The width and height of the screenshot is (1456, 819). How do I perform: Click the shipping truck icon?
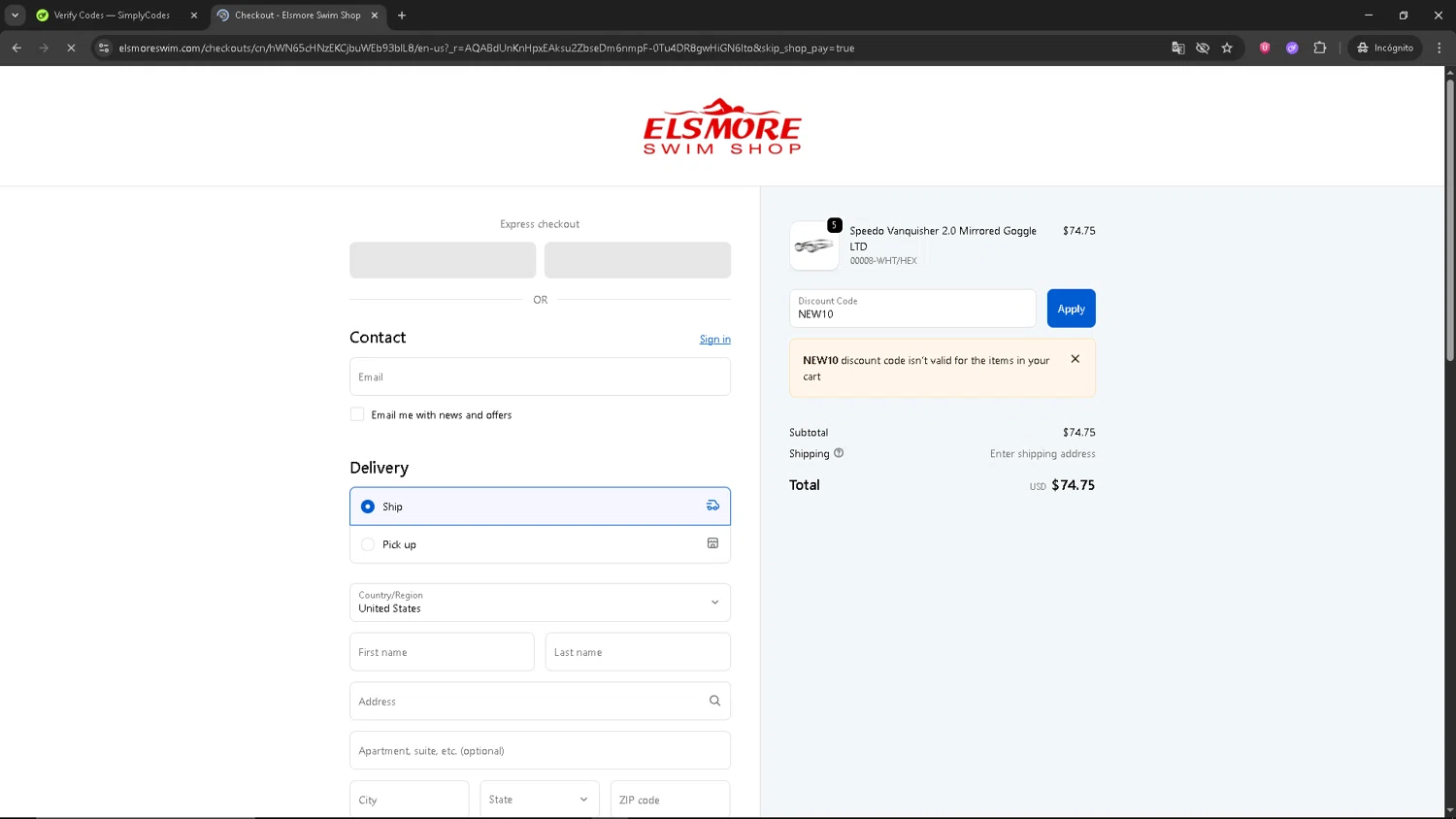(x=712, y=506)
